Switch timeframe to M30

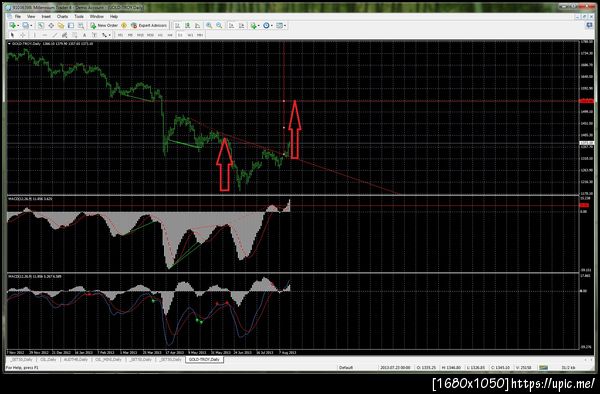coord(150,35)
